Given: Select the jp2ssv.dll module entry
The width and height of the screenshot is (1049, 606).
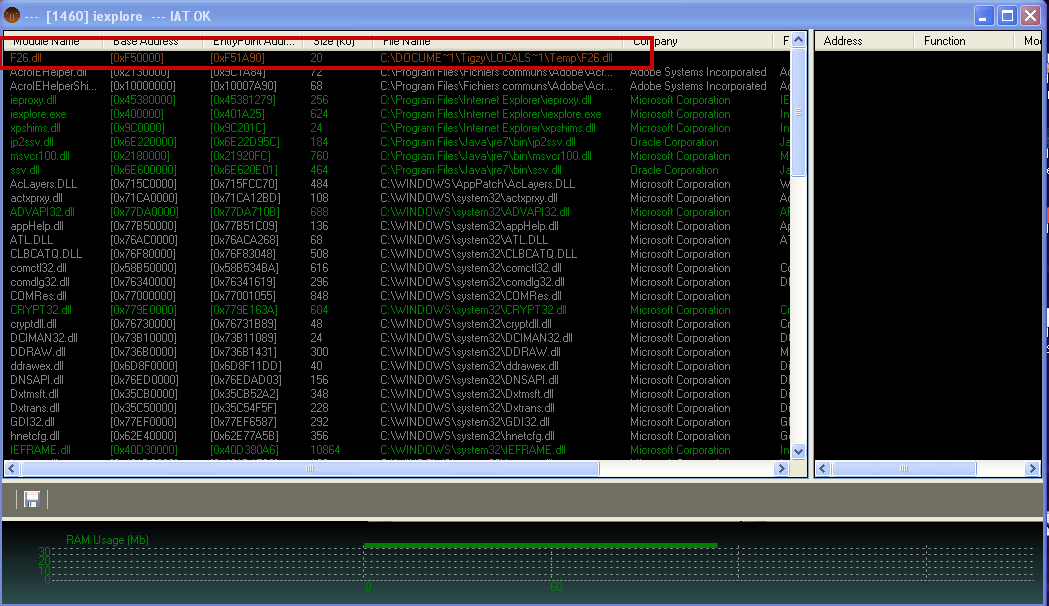Looking at the screenshot, I should pyautogui.click(x=31, y=142).
